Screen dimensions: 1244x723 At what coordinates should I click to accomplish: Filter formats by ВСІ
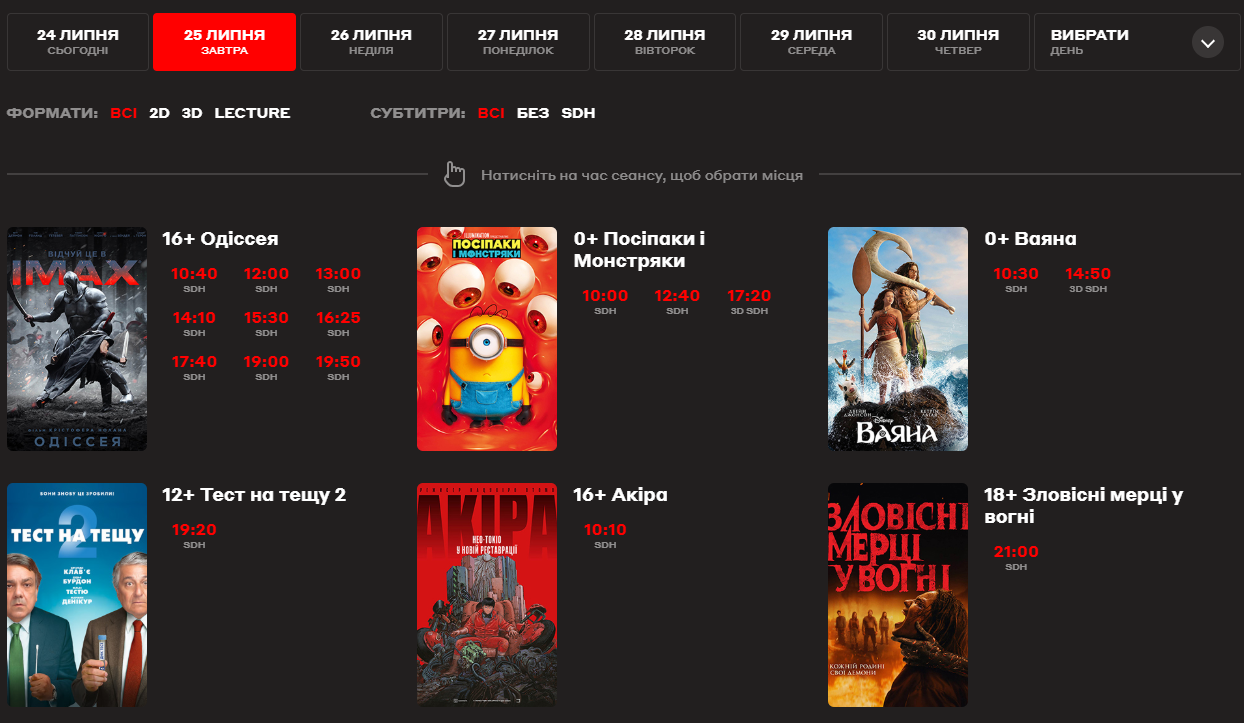coord(124,113)
